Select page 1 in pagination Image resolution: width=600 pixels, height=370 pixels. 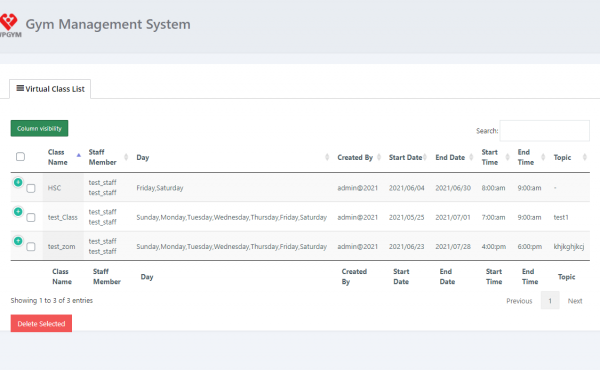click(550, 301)
